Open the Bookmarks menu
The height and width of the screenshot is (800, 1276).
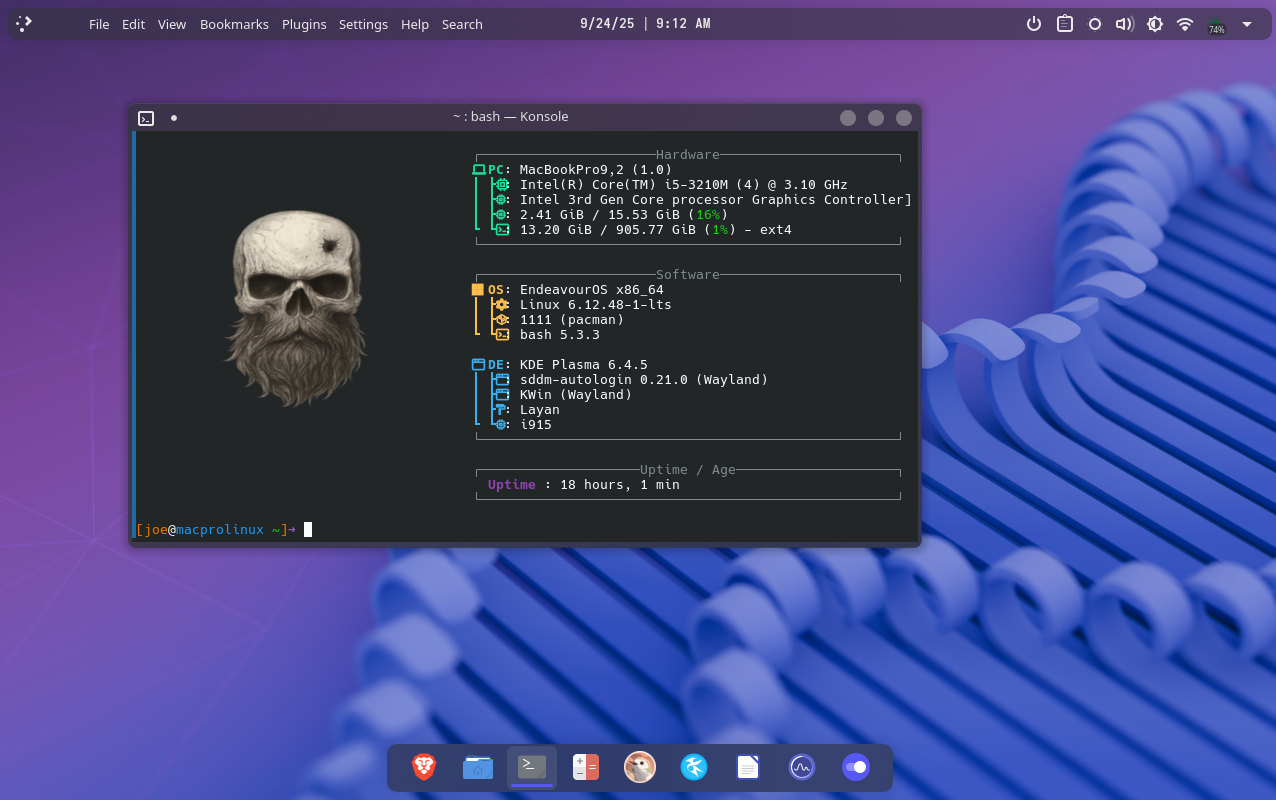point(234,24)
